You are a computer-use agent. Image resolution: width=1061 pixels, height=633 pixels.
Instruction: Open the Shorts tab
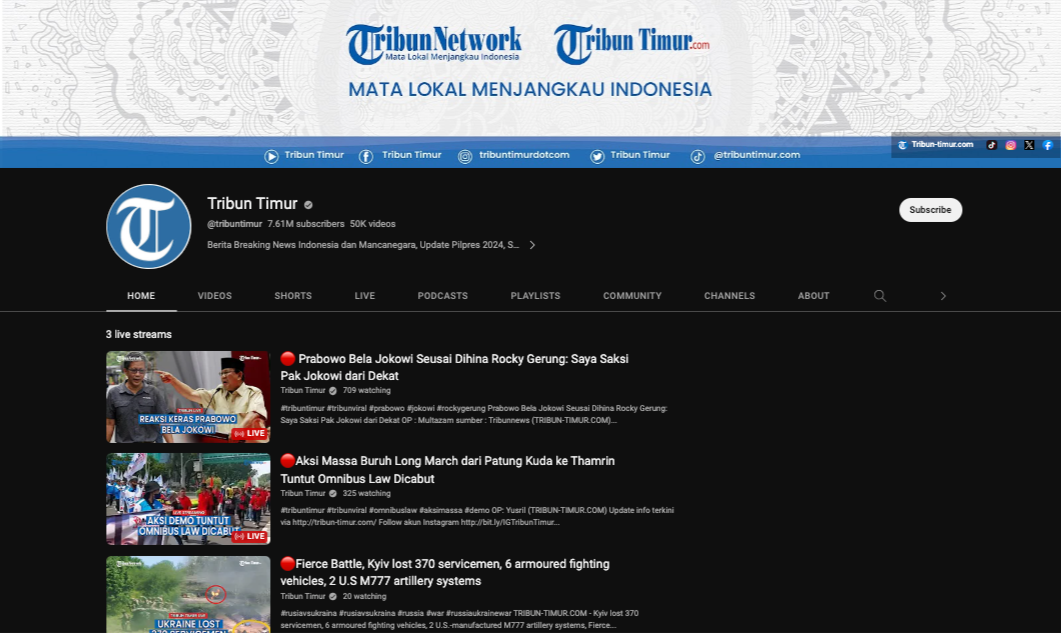[x=293, y=296]
